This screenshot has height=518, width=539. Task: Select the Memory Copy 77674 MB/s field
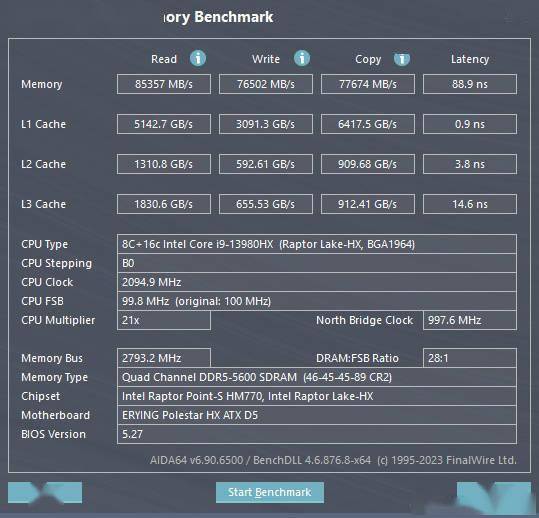(368, 84)
